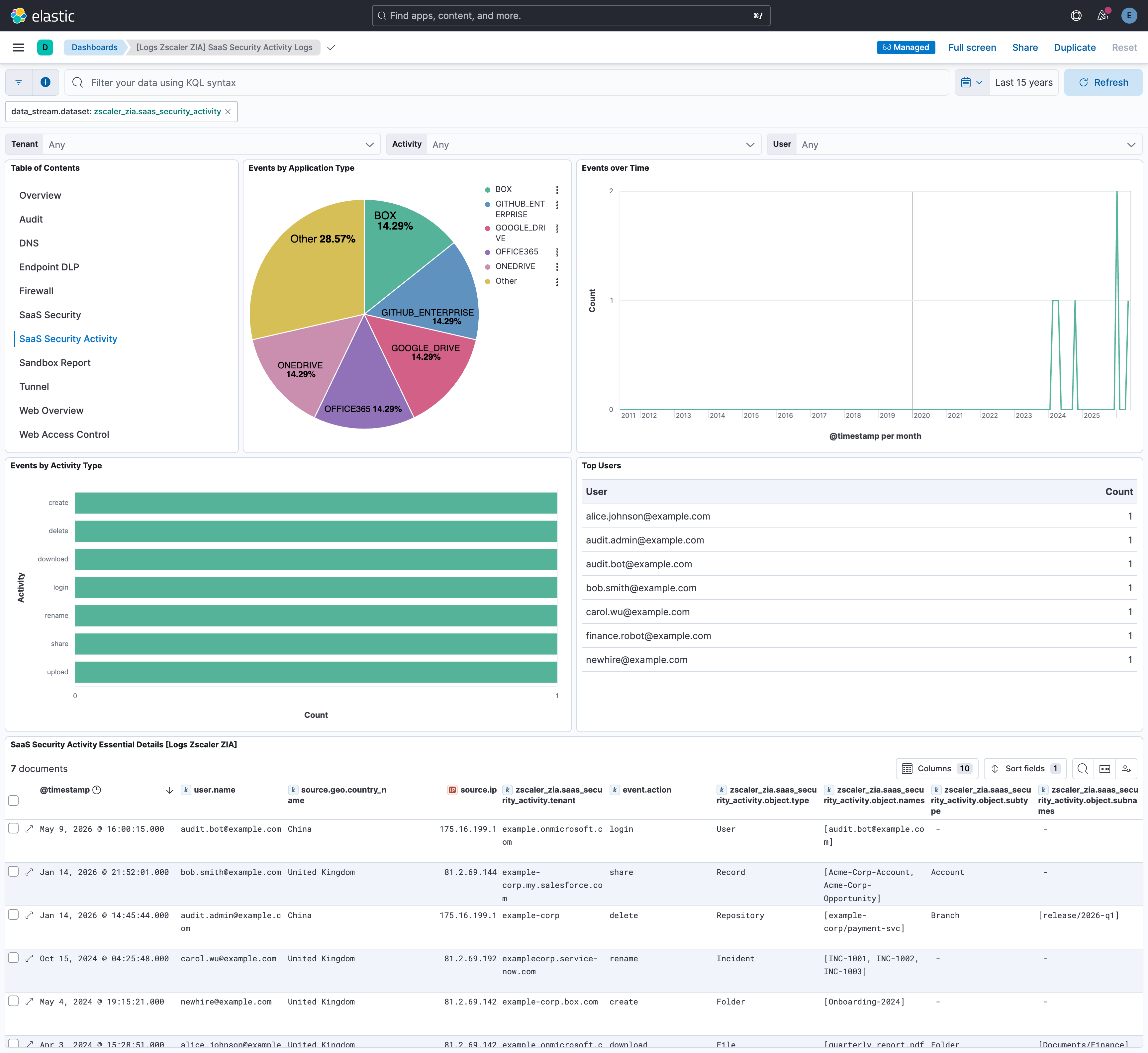Open the Last 15 years time picker
1148x1053 pixels.
tap(1023, 83)
